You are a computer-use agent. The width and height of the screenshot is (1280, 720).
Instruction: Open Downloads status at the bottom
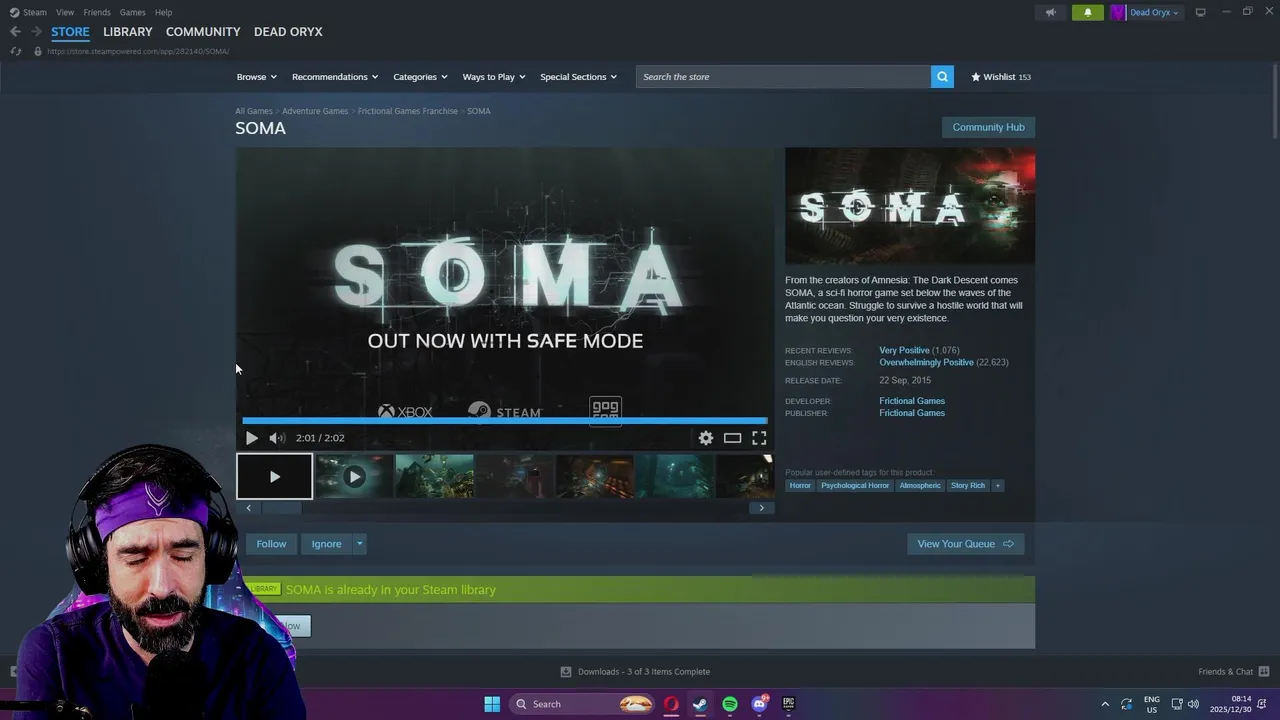tap(635, 672)
